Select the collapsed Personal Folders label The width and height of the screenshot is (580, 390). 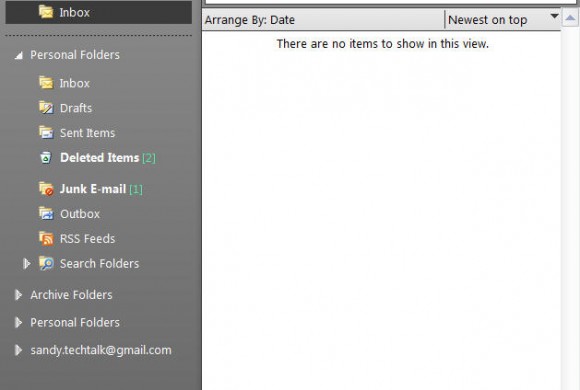[x=75, y=323]
